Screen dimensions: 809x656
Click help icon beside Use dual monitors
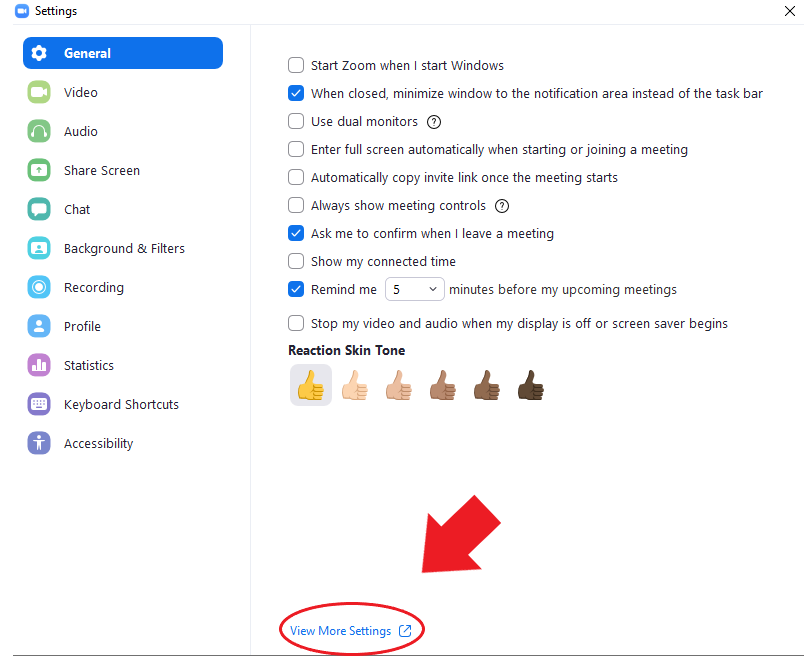coord(434,122)
